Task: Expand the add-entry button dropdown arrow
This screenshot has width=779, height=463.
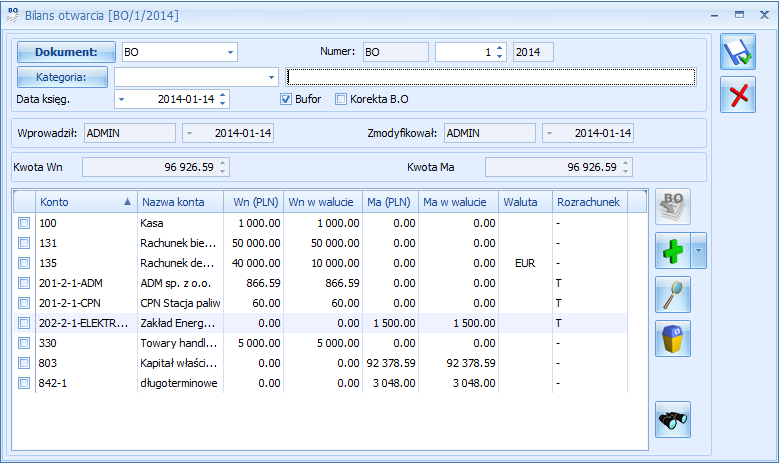Action: (698, 251)
